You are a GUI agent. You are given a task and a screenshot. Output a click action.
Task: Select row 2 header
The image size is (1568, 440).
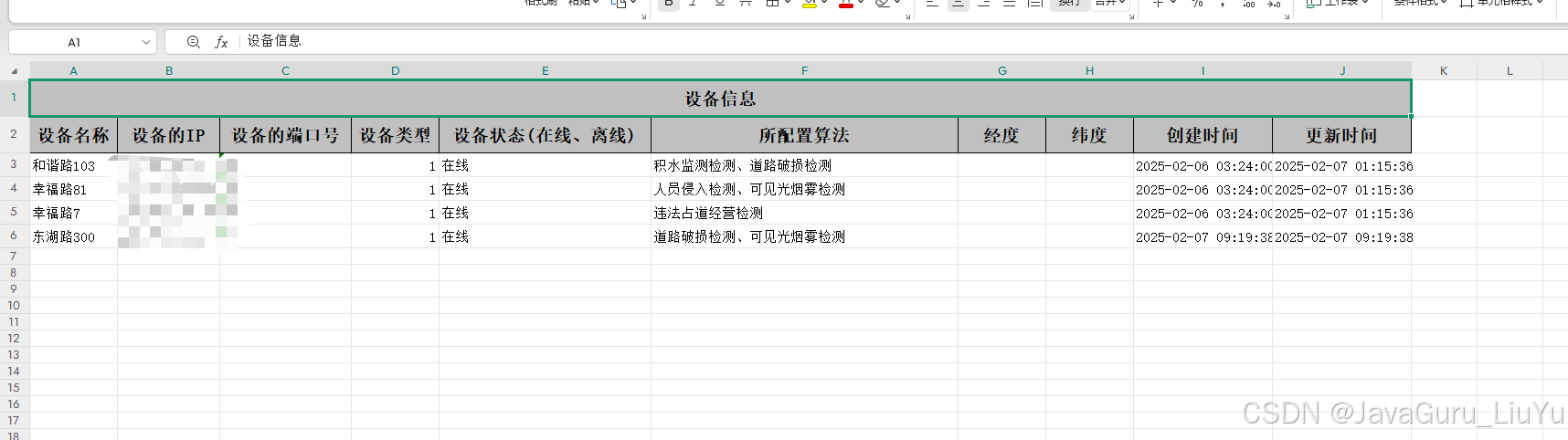pos(14,134)
